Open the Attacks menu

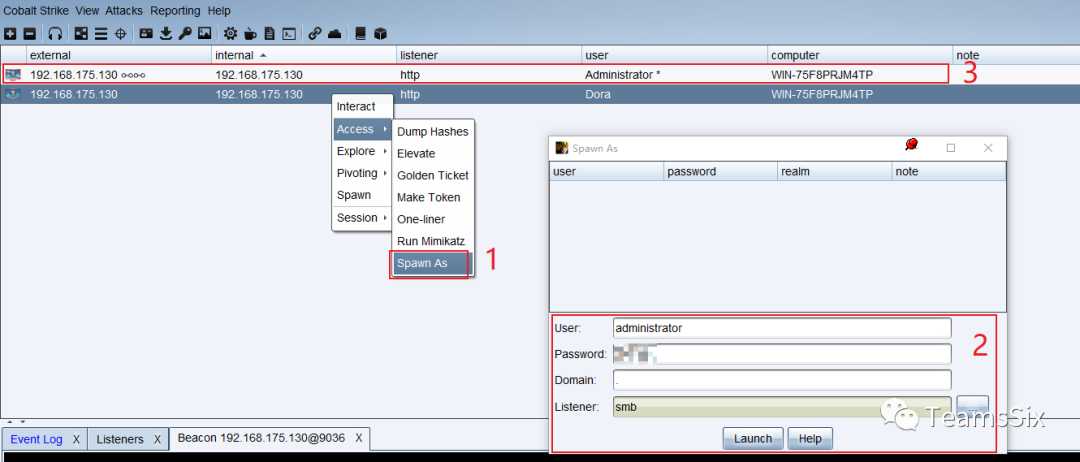click(124, 10)
